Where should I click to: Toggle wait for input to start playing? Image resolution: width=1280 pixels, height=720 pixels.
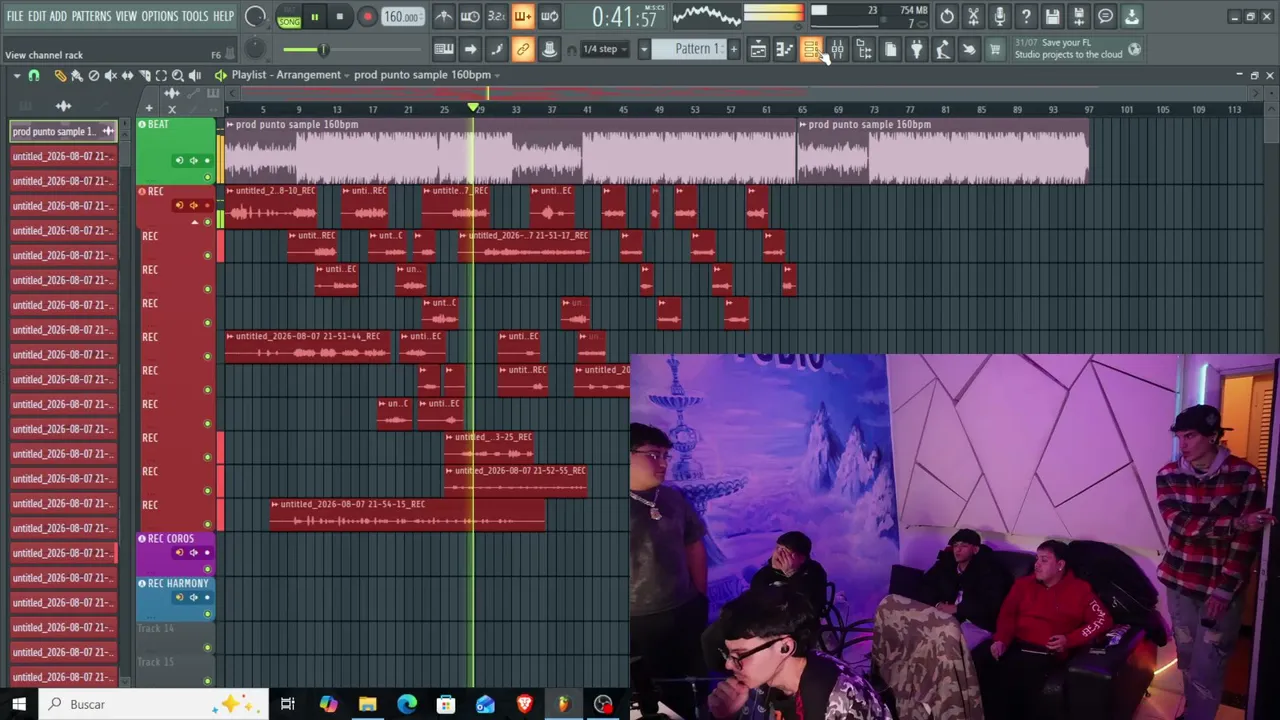(469, 16)
